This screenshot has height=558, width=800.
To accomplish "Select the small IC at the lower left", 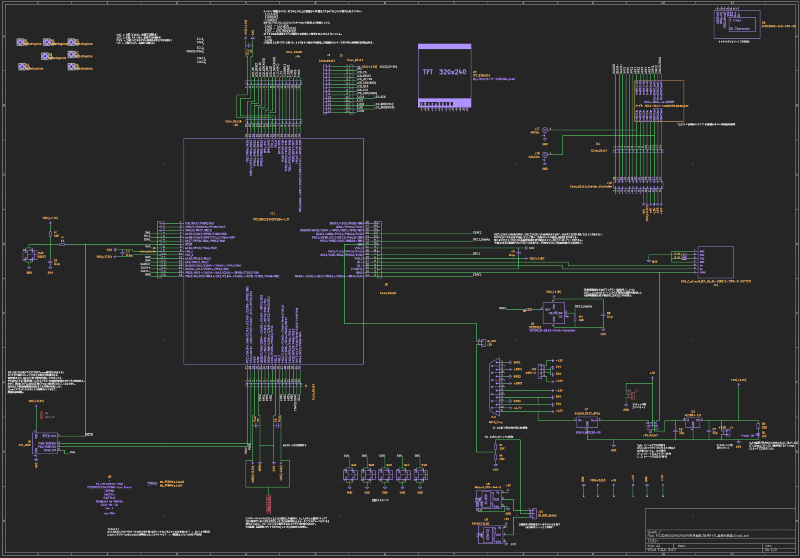I will click(x=47, y=440).
